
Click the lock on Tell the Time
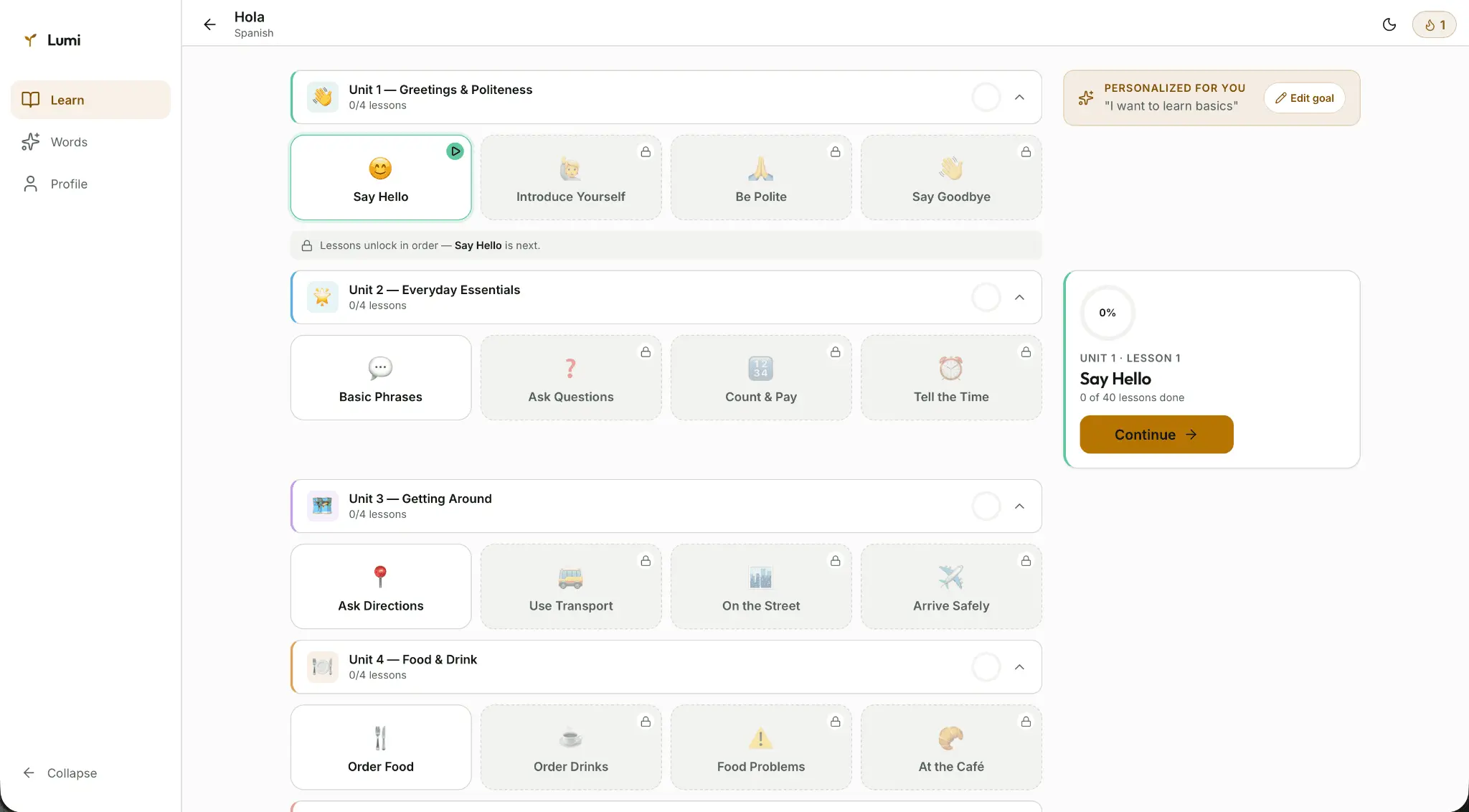pyautogui.click(x=1026, y=351)
